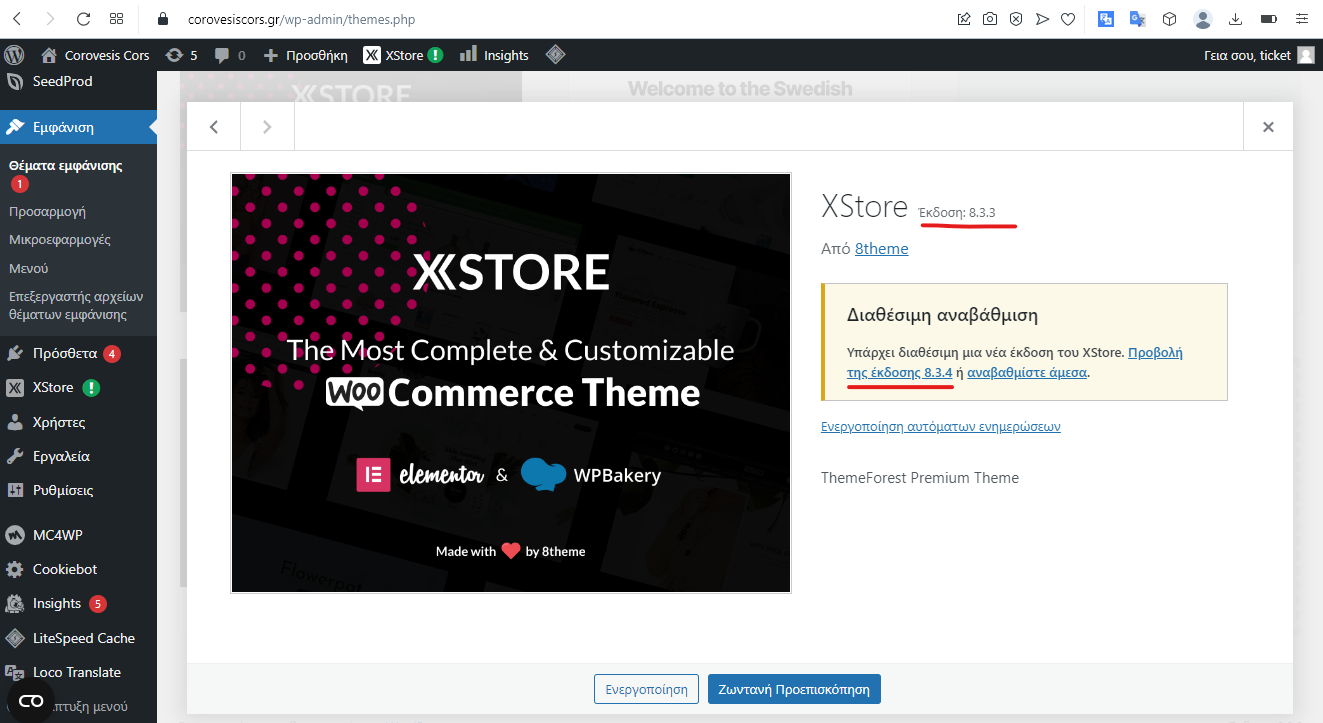Screen dimensions: 1323x723
Task: Take a snapshot with camera icon
Action: tap(990, 19)
